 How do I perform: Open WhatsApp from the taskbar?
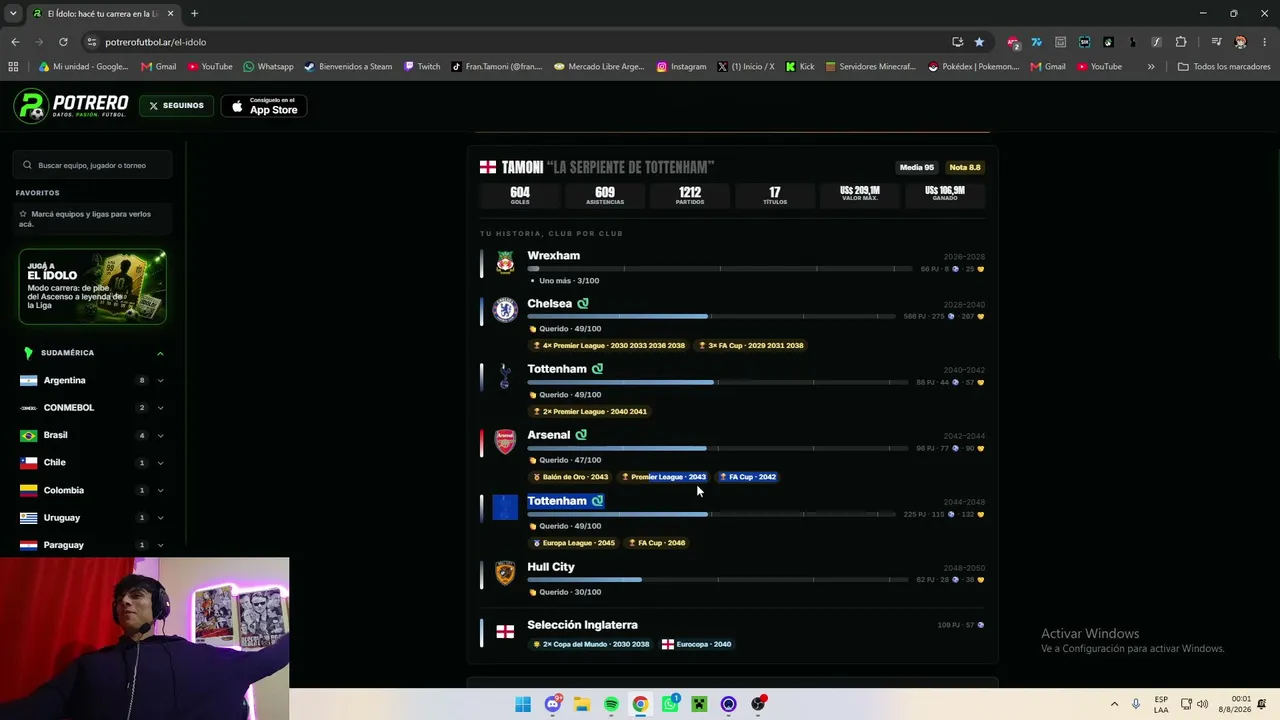670,704
